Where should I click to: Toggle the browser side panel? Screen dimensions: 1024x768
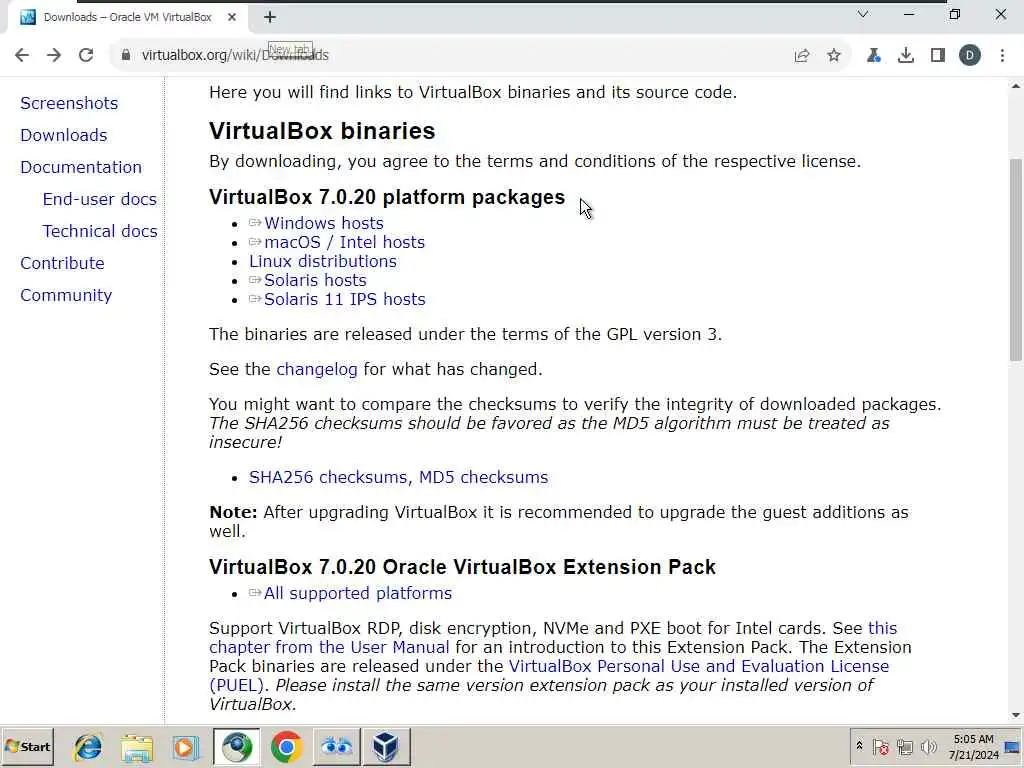coord(938,56)
